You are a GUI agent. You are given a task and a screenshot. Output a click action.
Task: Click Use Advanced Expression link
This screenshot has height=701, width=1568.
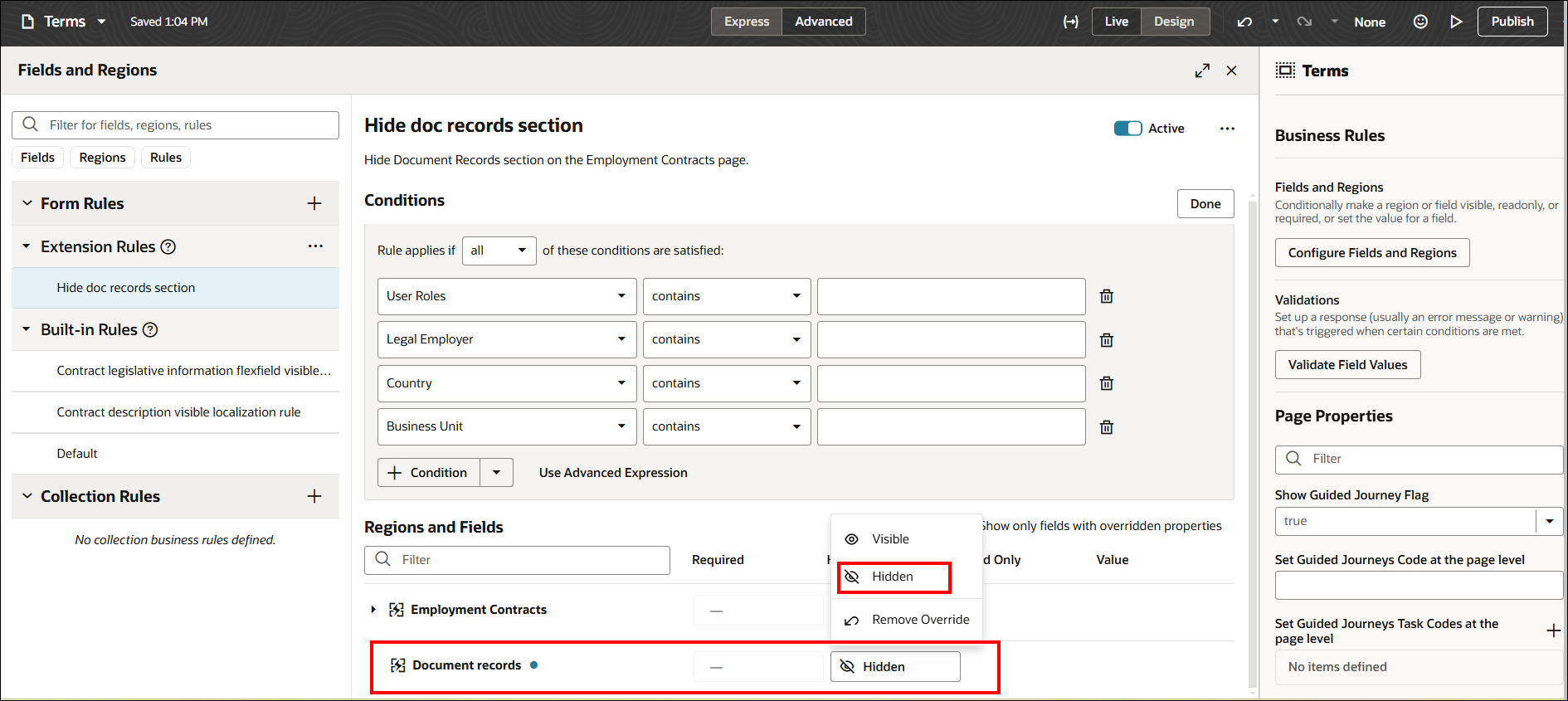[x=613, y=473]
